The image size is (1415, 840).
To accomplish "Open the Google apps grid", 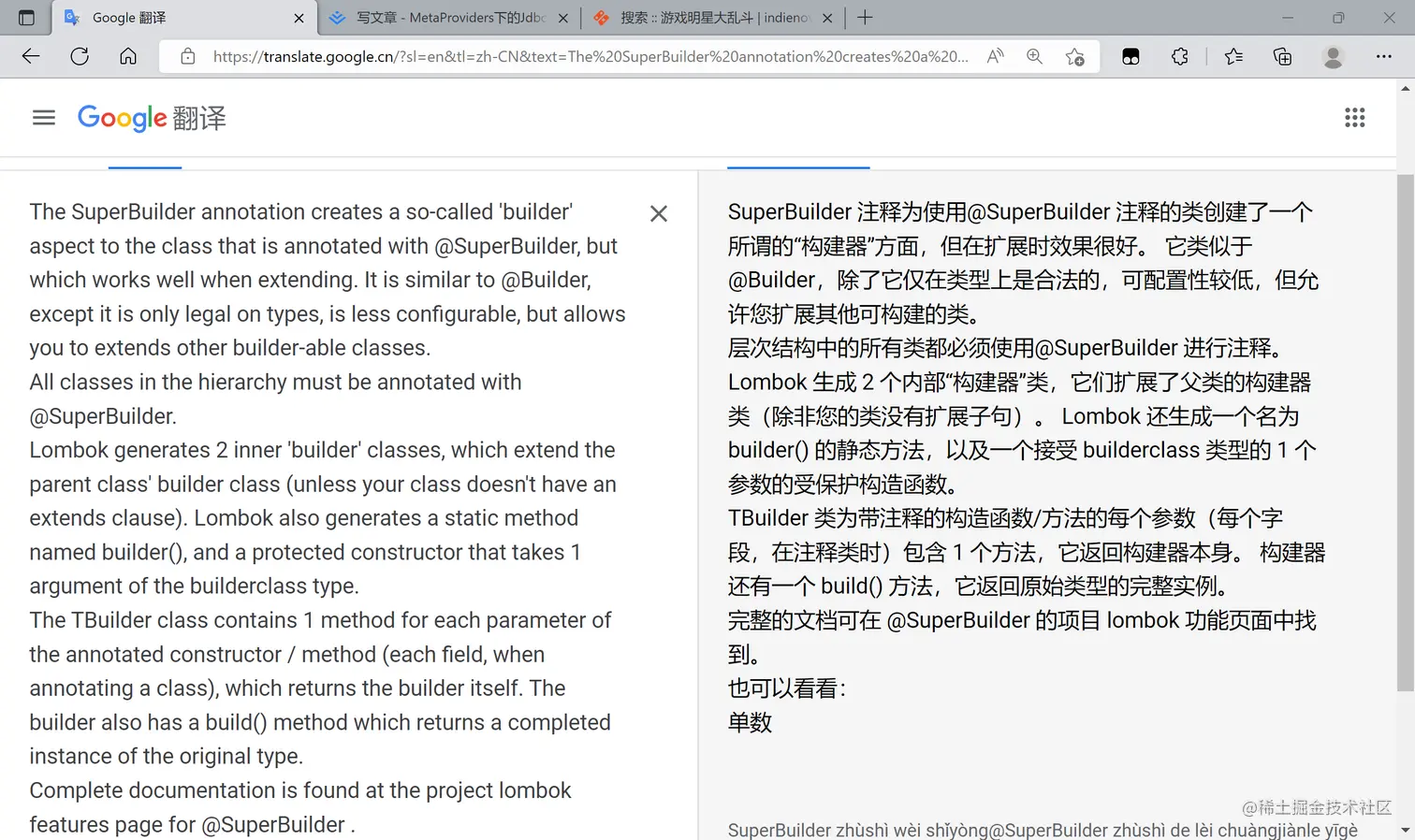I will coord(1354,118).
